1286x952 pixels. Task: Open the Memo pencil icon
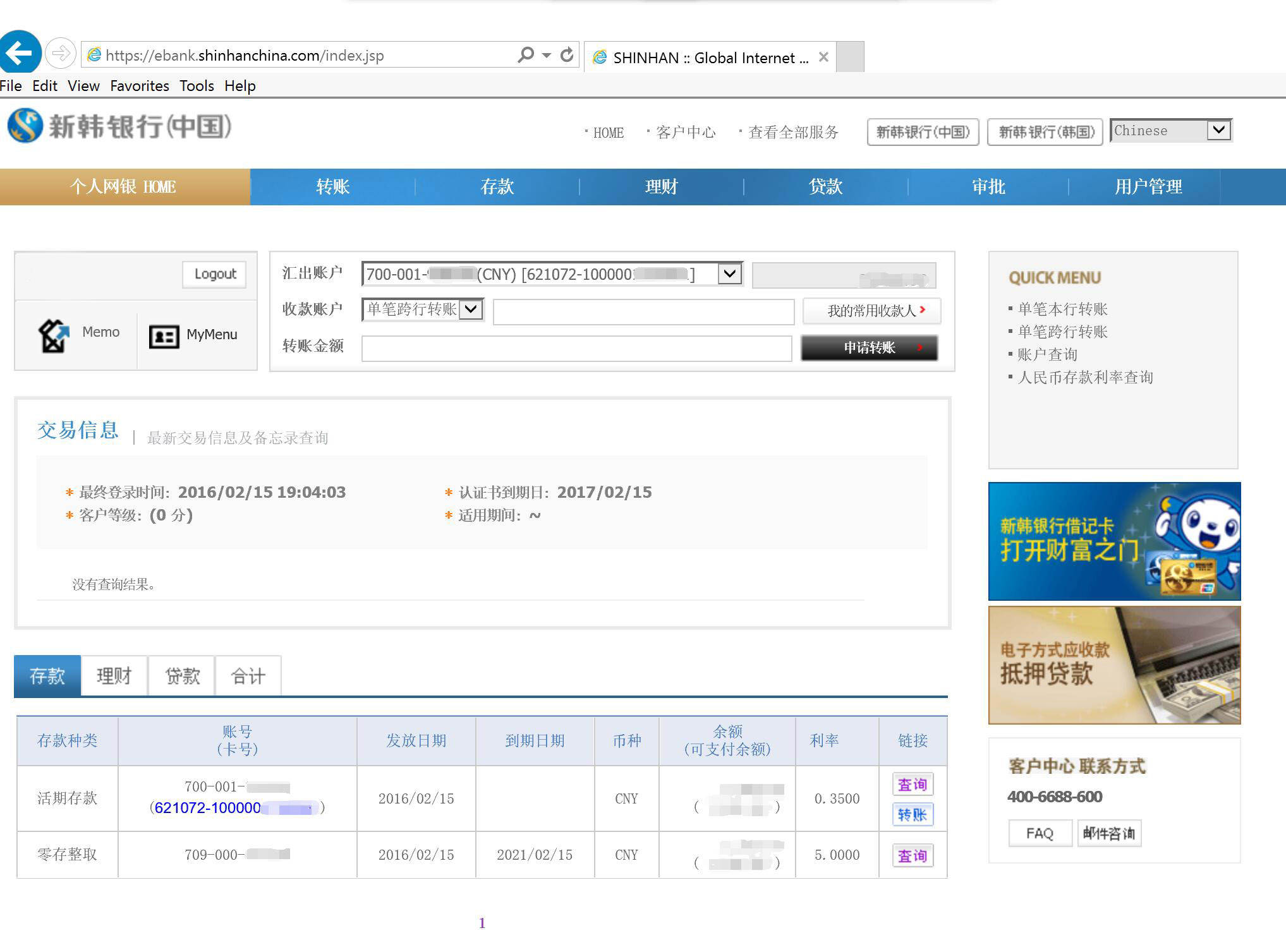tap(54, 335)
